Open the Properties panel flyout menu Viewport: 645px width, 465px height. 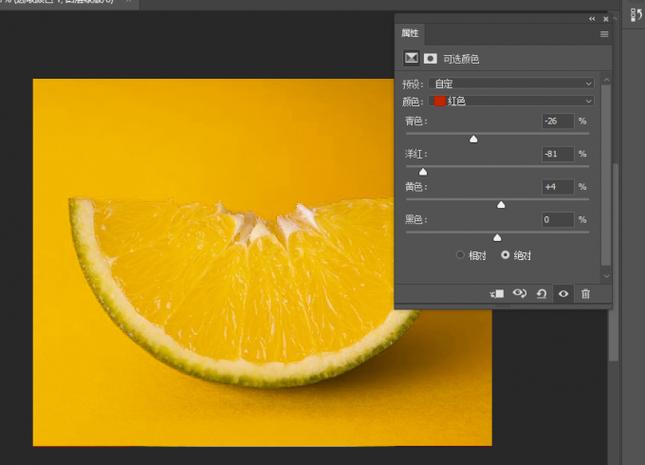(604, 34)
